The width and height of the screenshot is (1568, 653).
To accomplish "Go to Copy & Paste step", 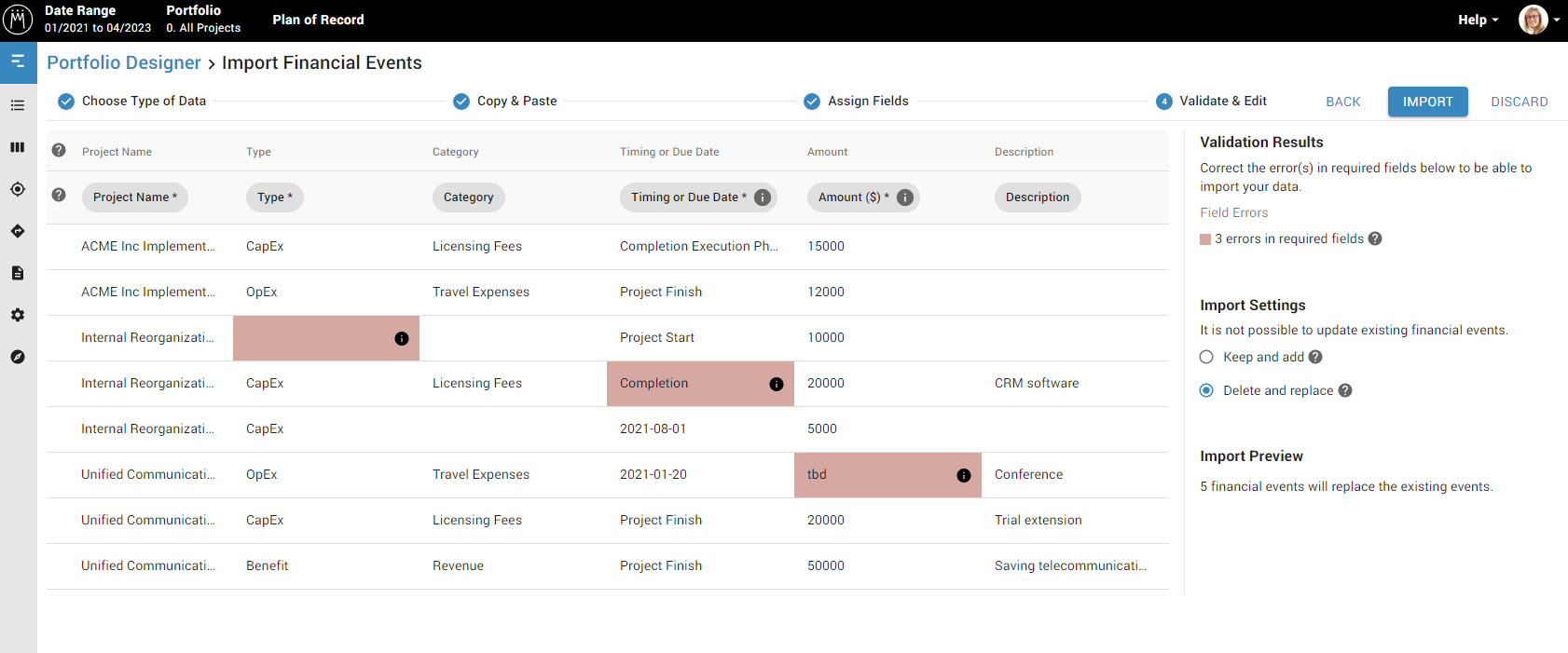I will click(516, 101).
